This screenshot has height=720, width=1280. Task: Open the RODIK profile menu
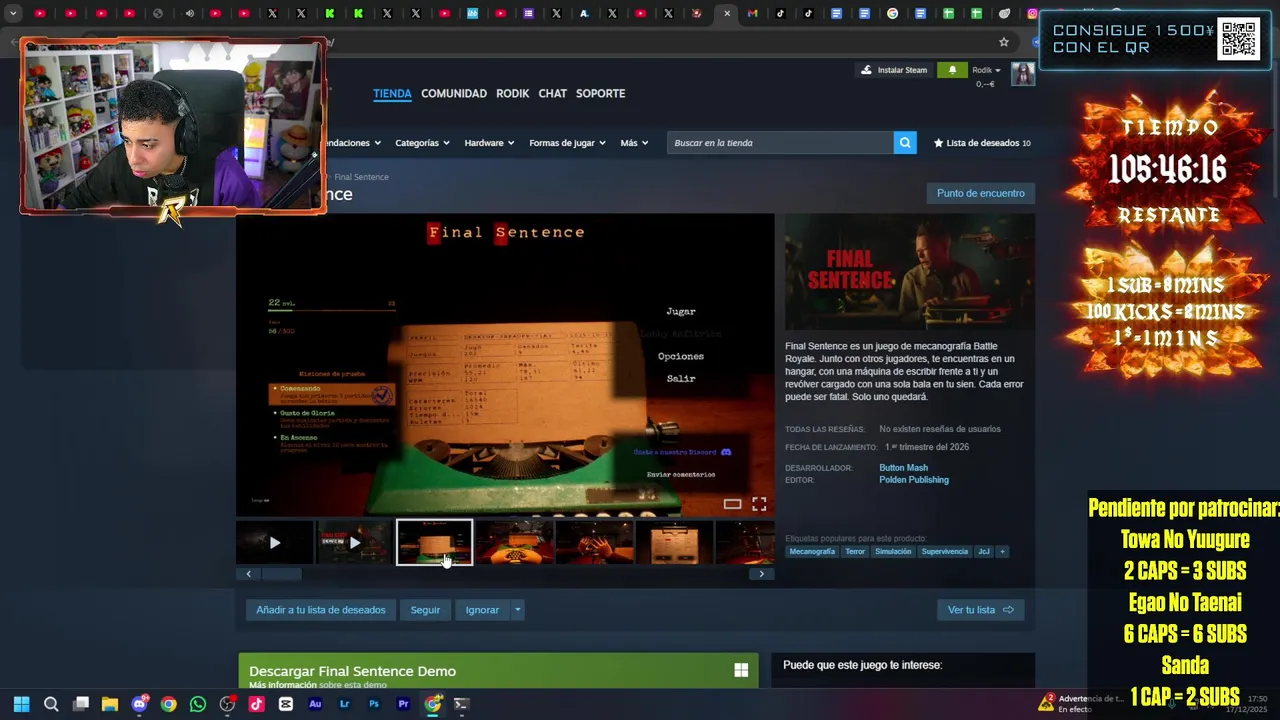[x=512, y=93]
